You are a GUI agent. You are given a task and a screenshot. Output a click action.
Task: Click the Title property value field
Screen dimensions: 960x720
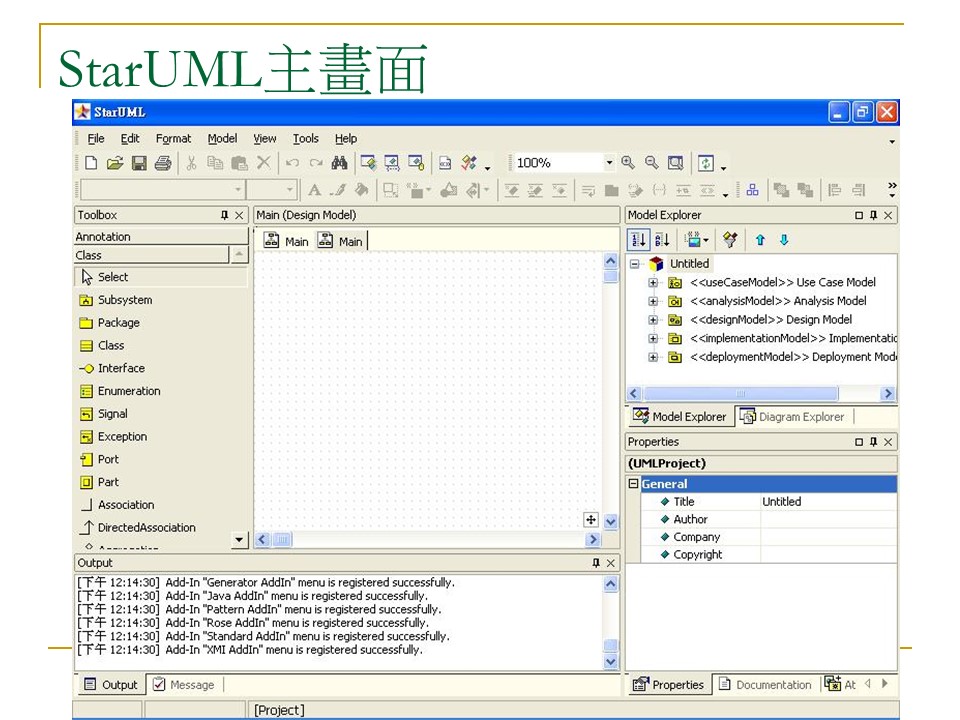(x=828, y=501)
